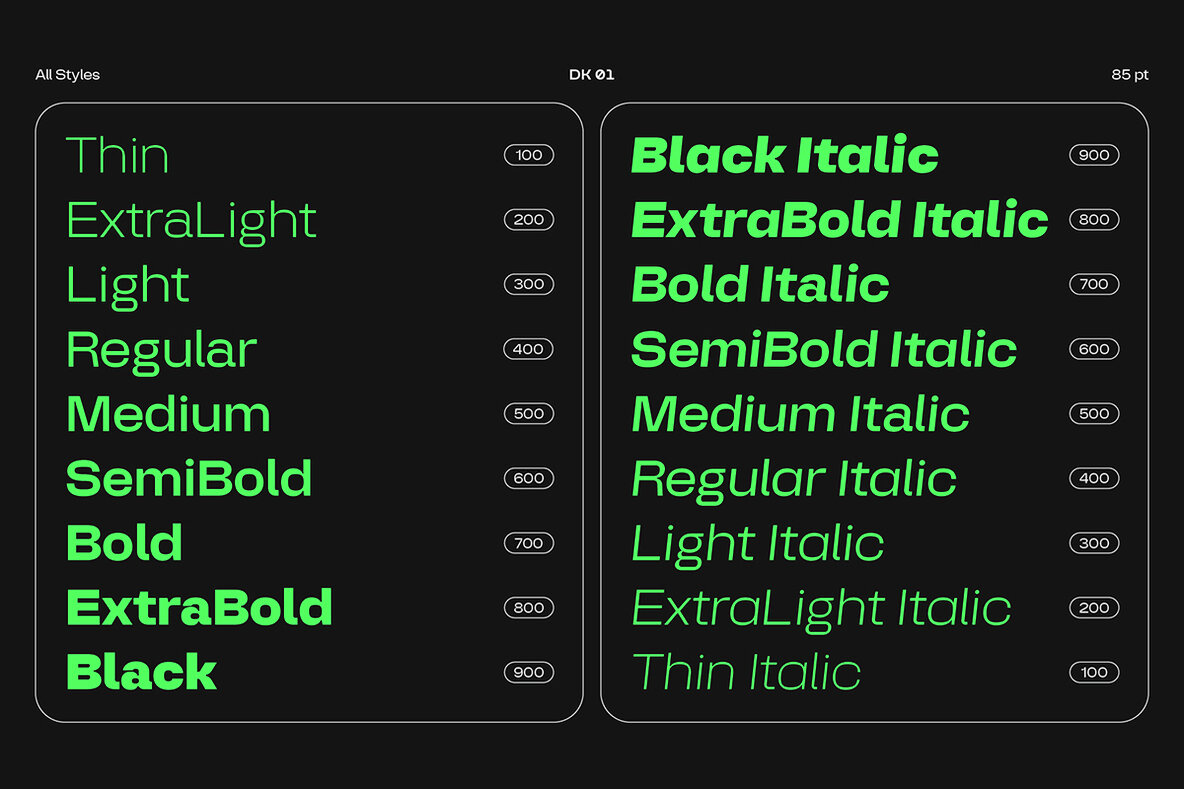1184x789 pixels.
Task: Select the SemiBold style sample
Action: click(189, 479)
